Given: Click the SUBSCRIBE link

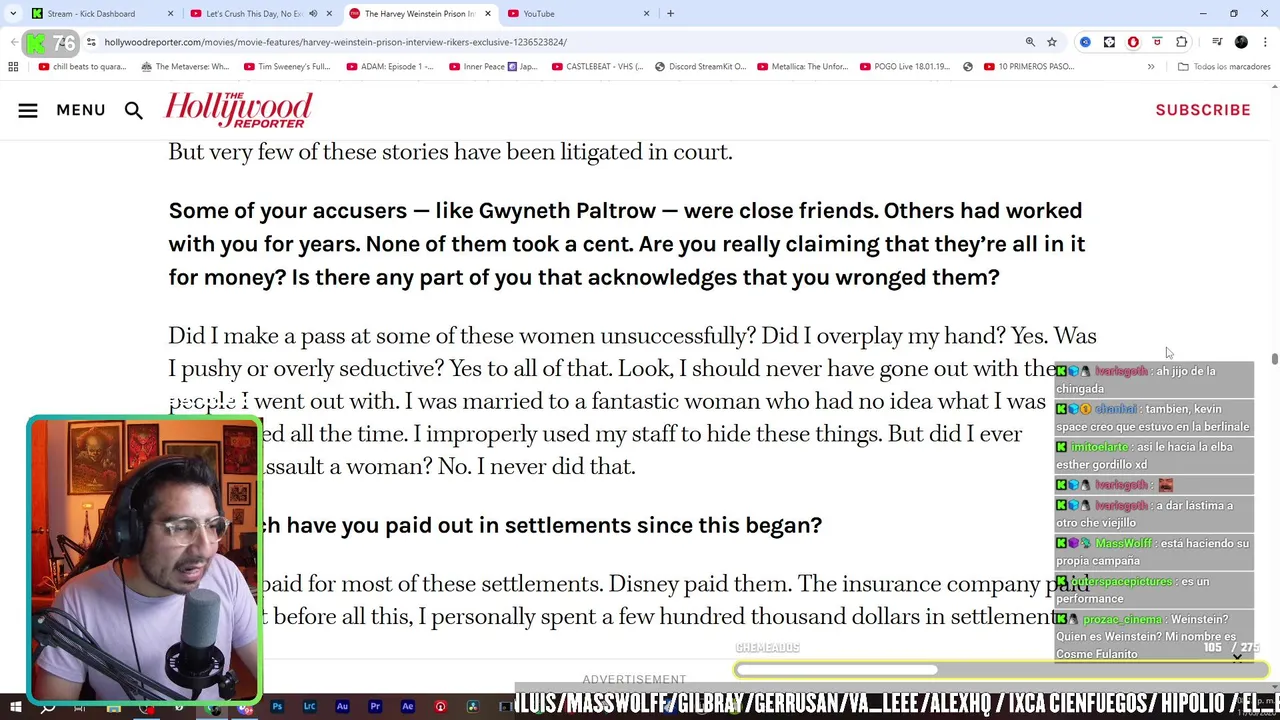Looking at the screenshot, I should (1203, 110).
